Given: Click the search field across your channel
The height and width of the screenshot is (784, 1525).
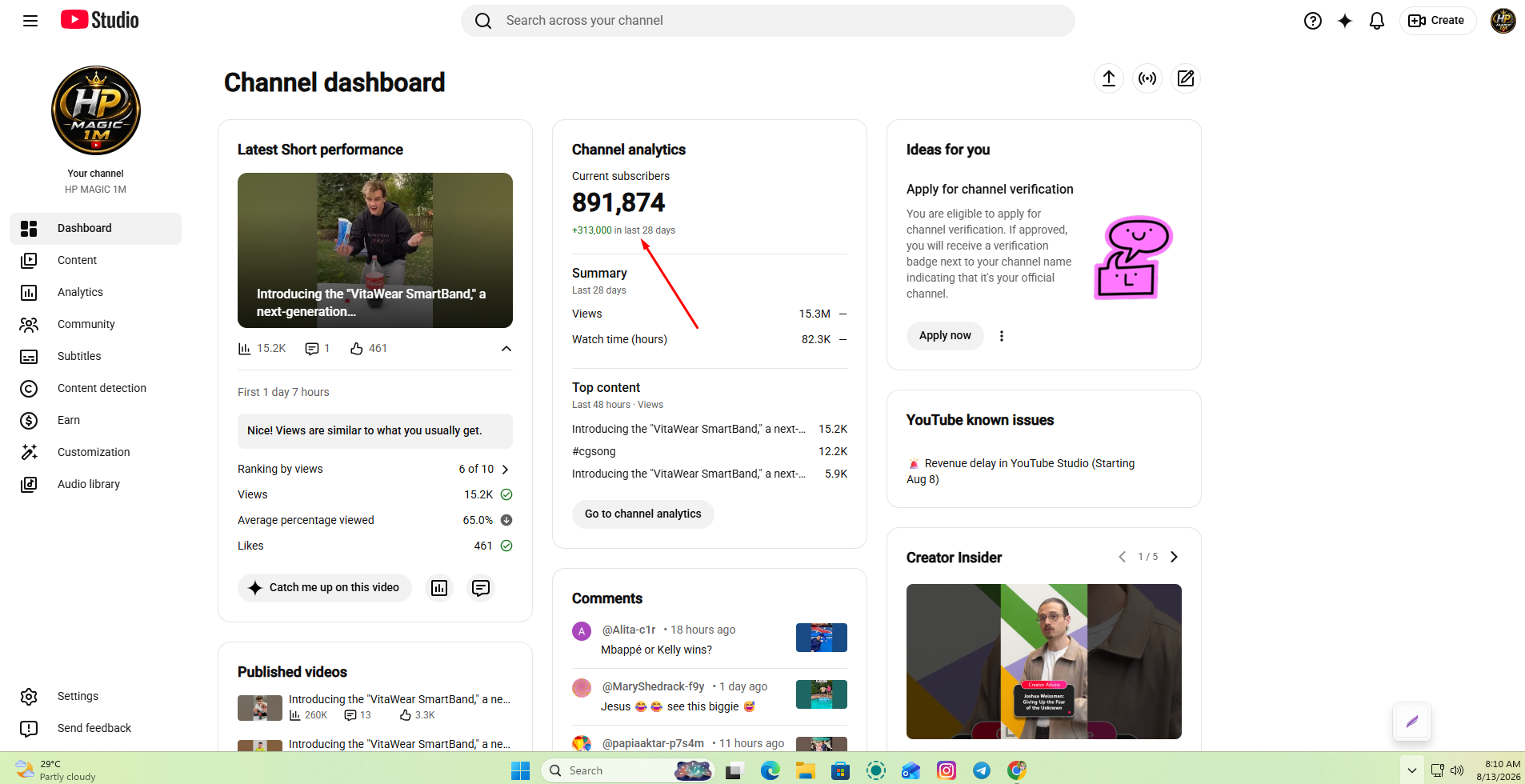Looking at the screenshot, I should click(768, 21).
